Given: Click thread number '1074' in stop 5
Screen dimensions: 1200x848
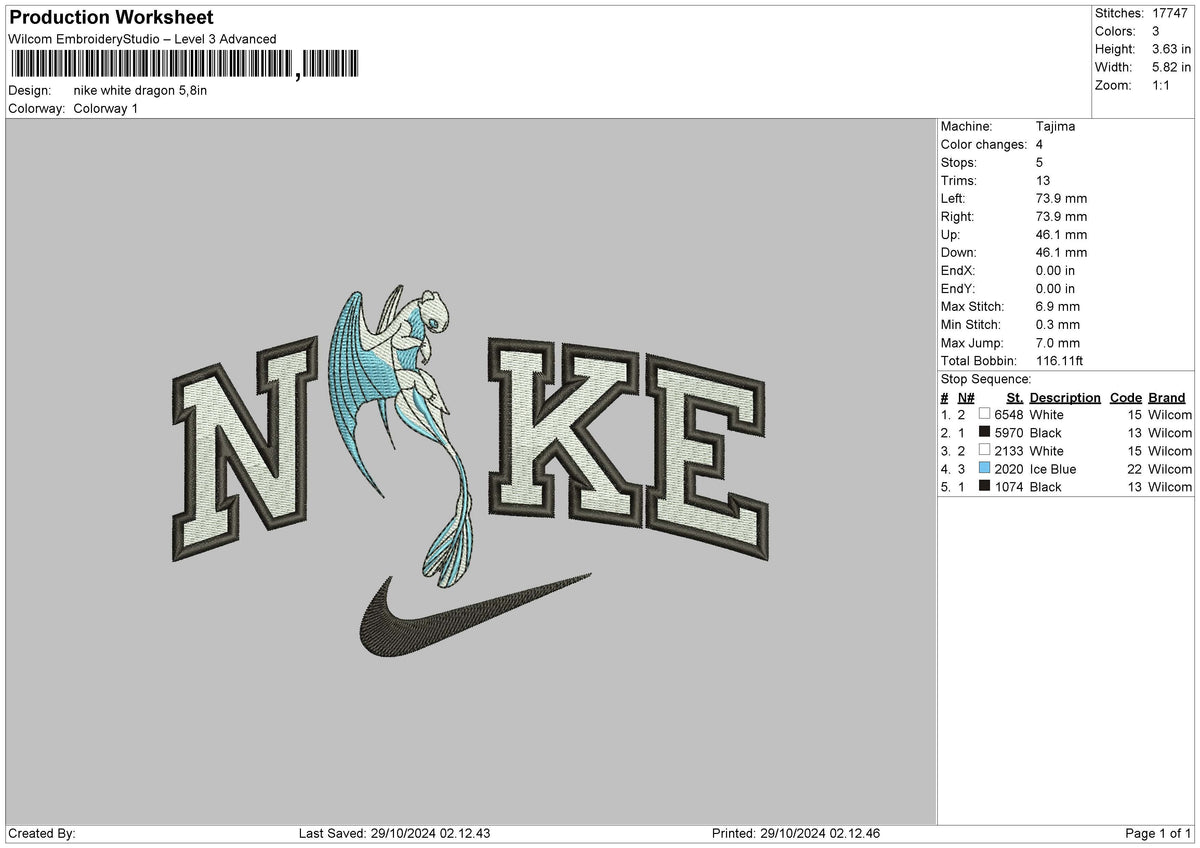Looking at the screenshot, I should tap(1009, 486).
